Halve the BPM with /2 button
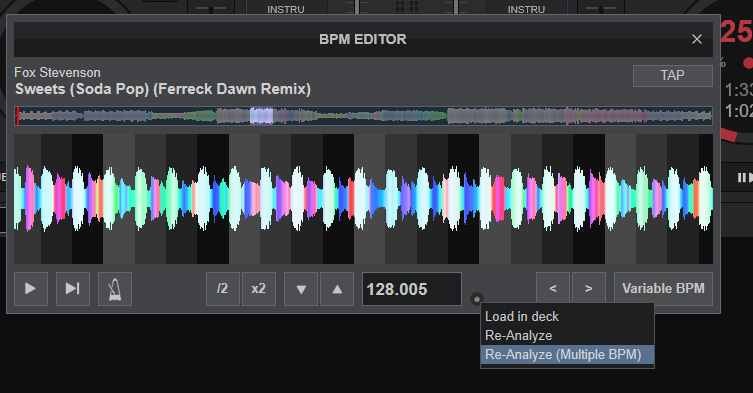This screenshot has height=393, width=753. (222, 289)
